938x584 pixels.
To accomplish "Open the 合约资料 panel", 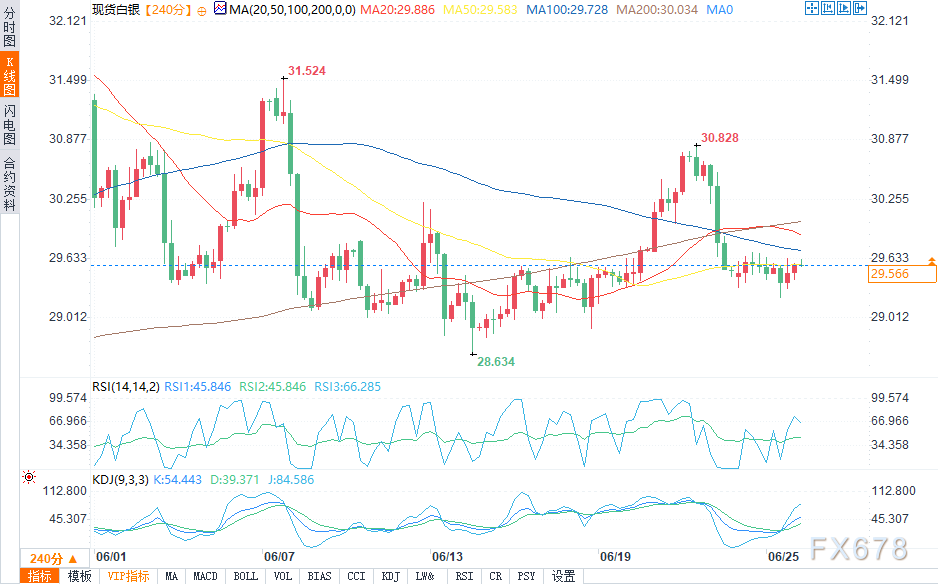I will point(9,185).
